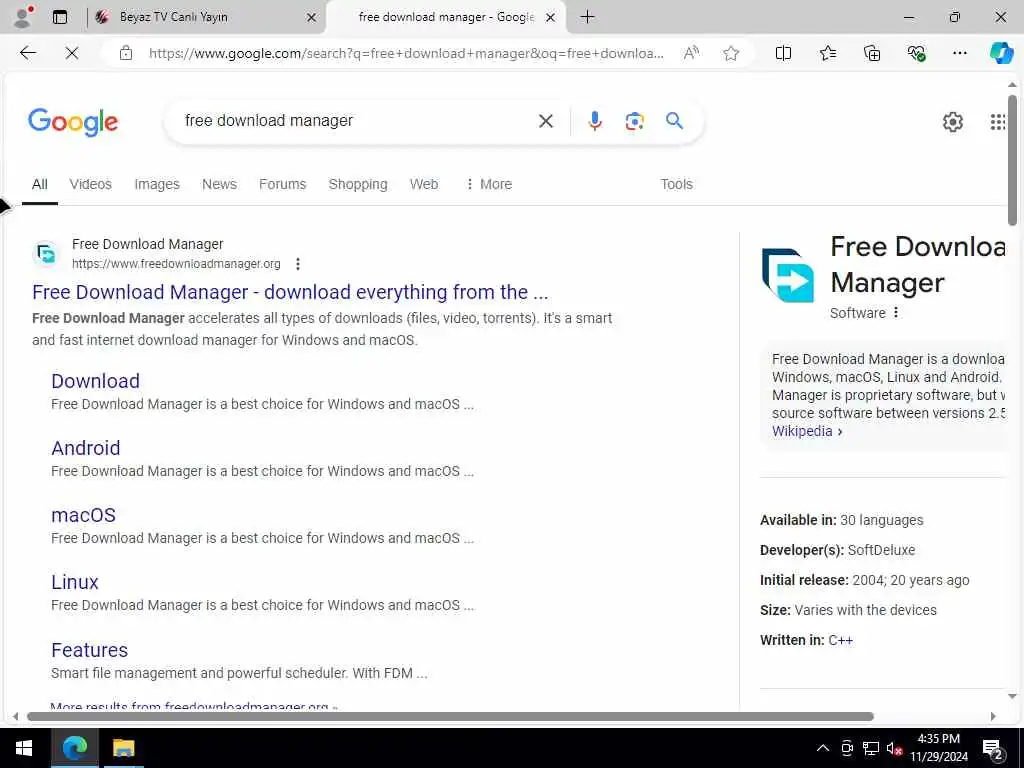Close the Beyaz TV Canlı Yayın tab
This screenshot has width=1024, height=768.
tap(312, 17)
